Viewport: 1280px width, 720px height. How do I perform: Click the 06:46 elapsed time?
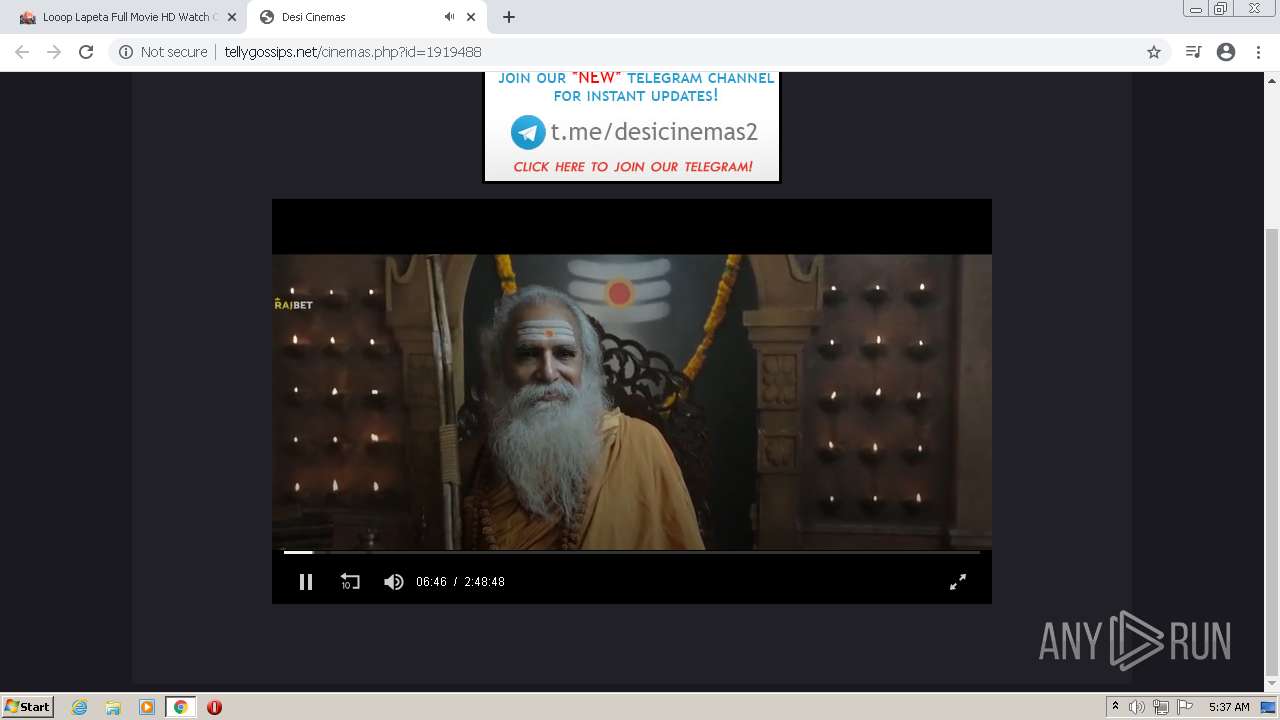point(431,582)
